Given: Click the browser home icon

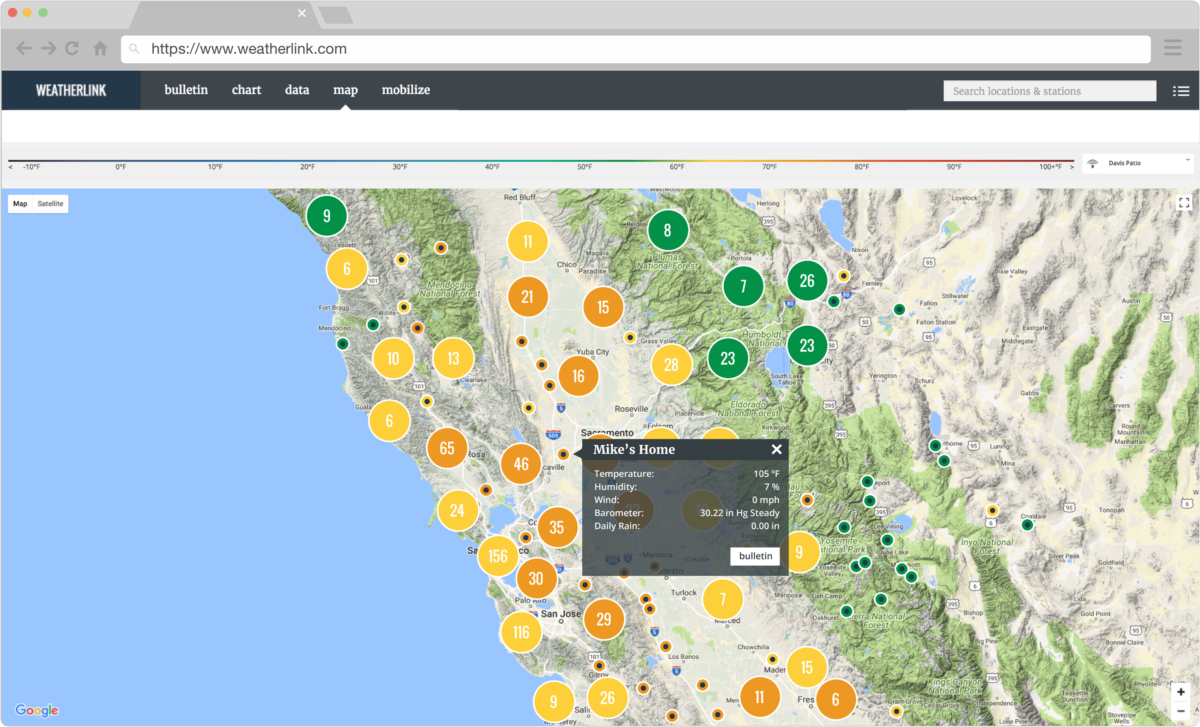Looking at the screenshot, I should 99,48.
